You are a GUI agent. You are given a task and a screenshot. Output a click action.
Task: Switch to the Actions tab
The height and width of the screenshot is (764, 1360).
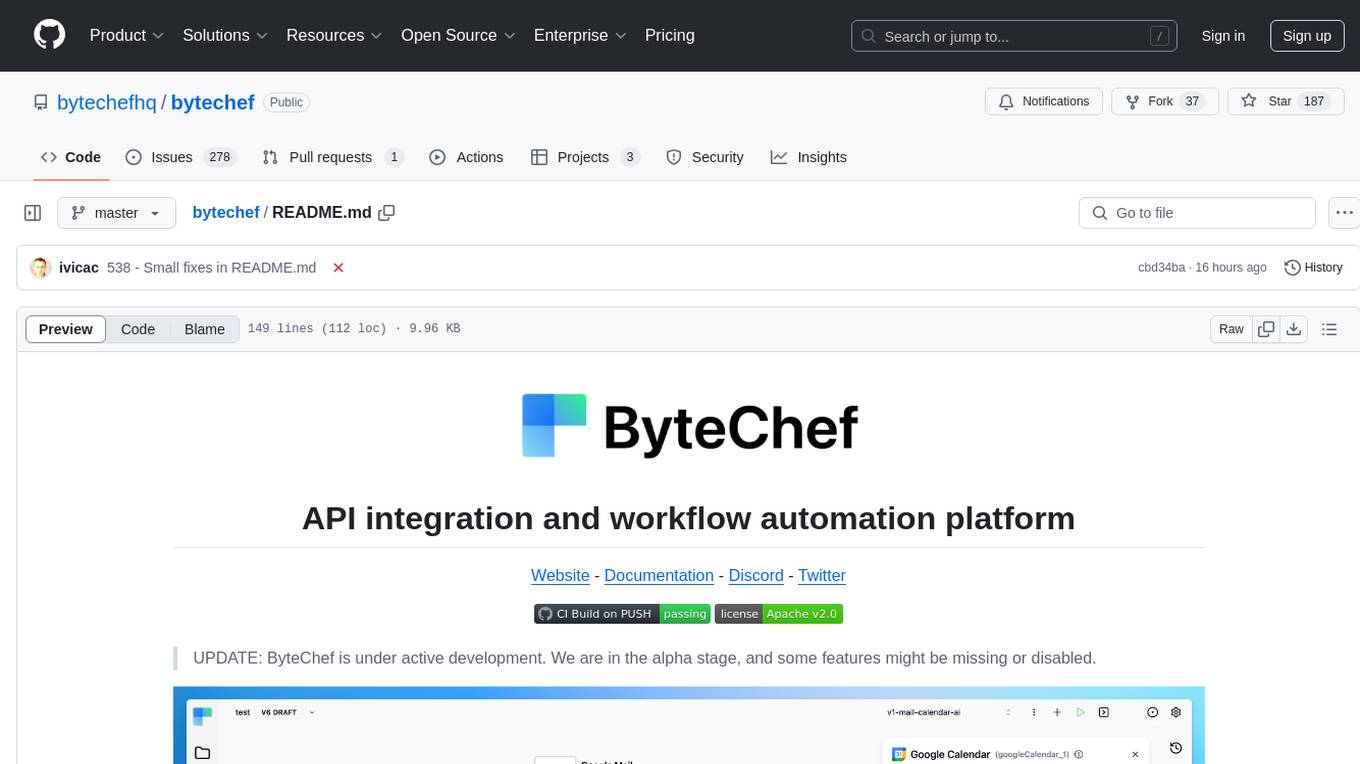[466, 157]
